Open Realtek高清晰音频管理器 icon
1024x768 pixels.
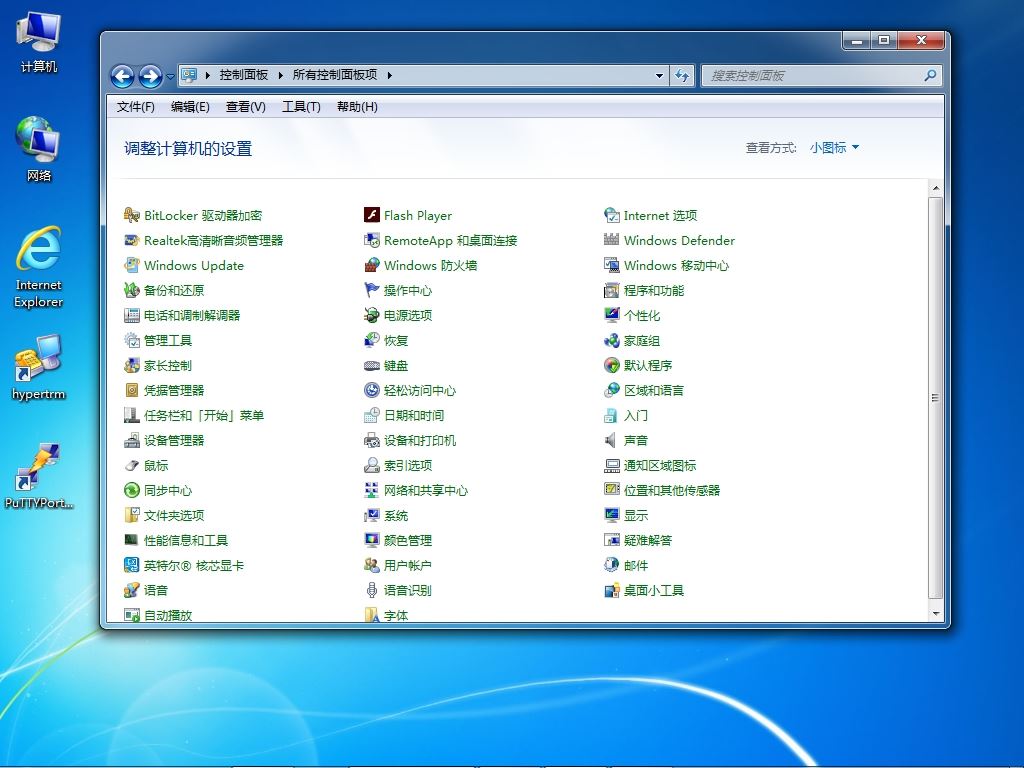point(132,240)
